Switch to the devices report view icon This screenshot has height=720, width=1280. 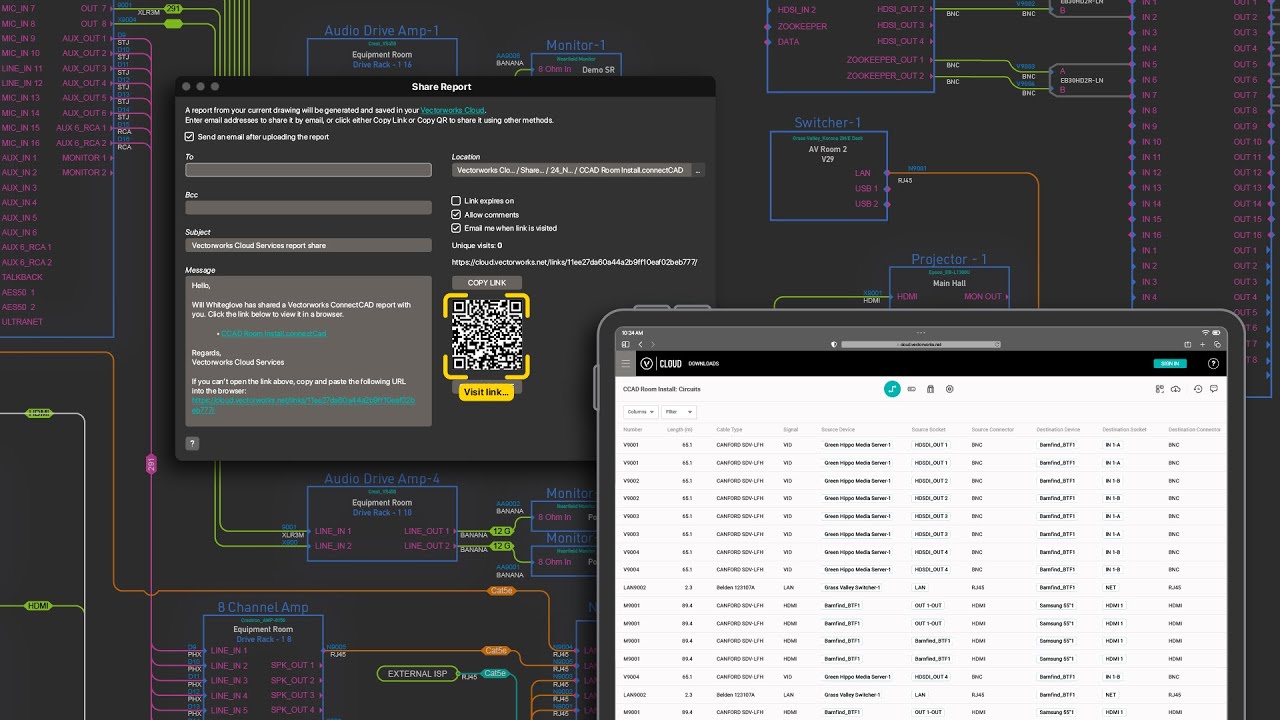pyautogui.click(x=911, y=389)
